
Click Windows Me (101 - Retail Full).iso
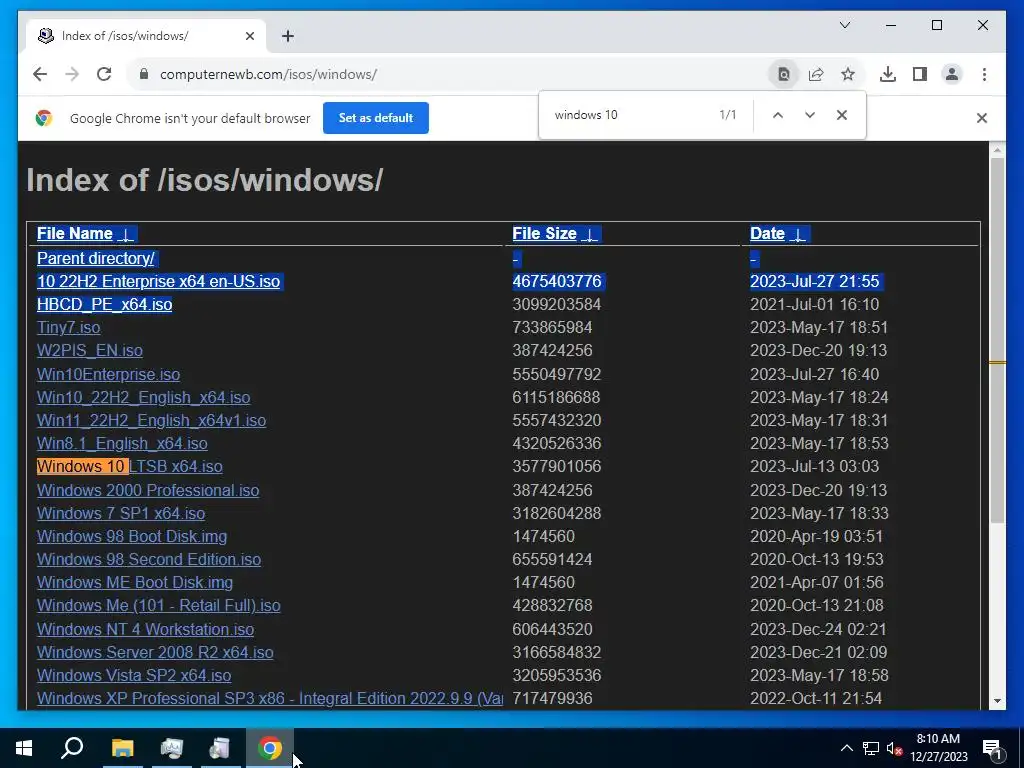point(159,605)
